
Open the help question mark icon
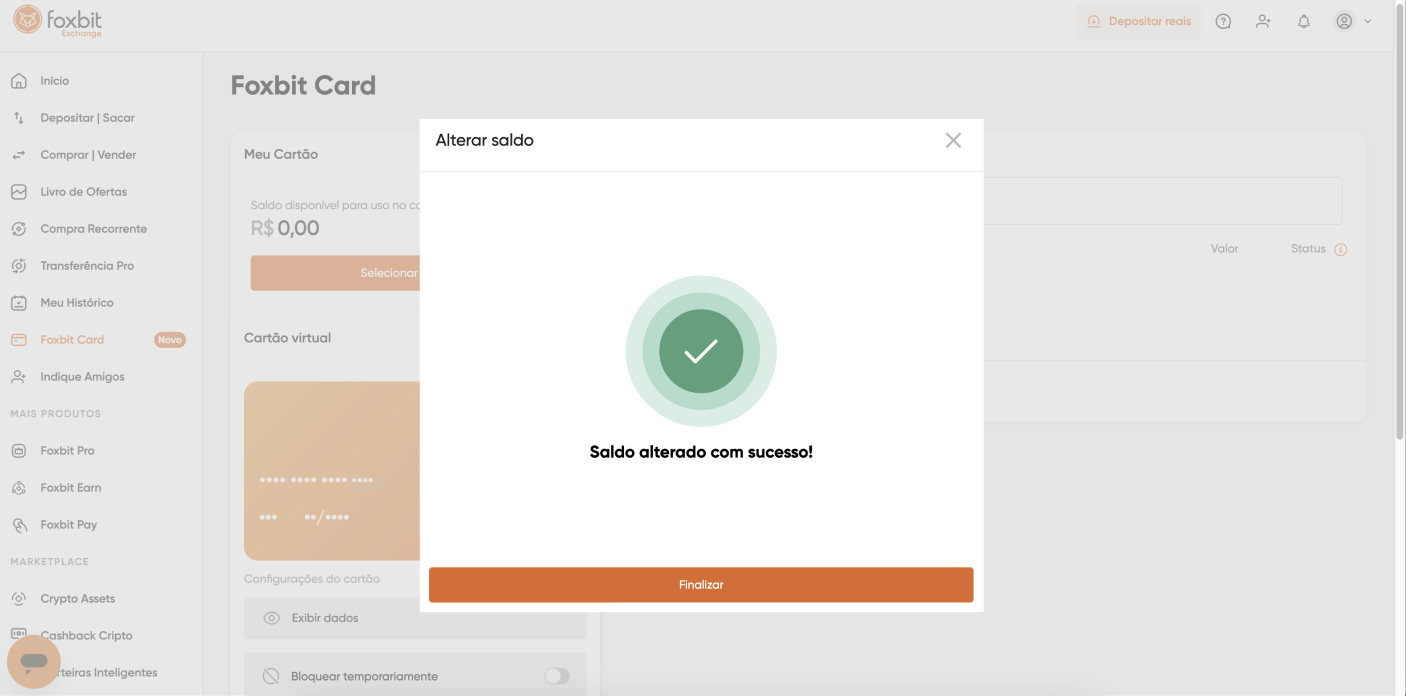pyautogui.click(x=1223, y=21)
